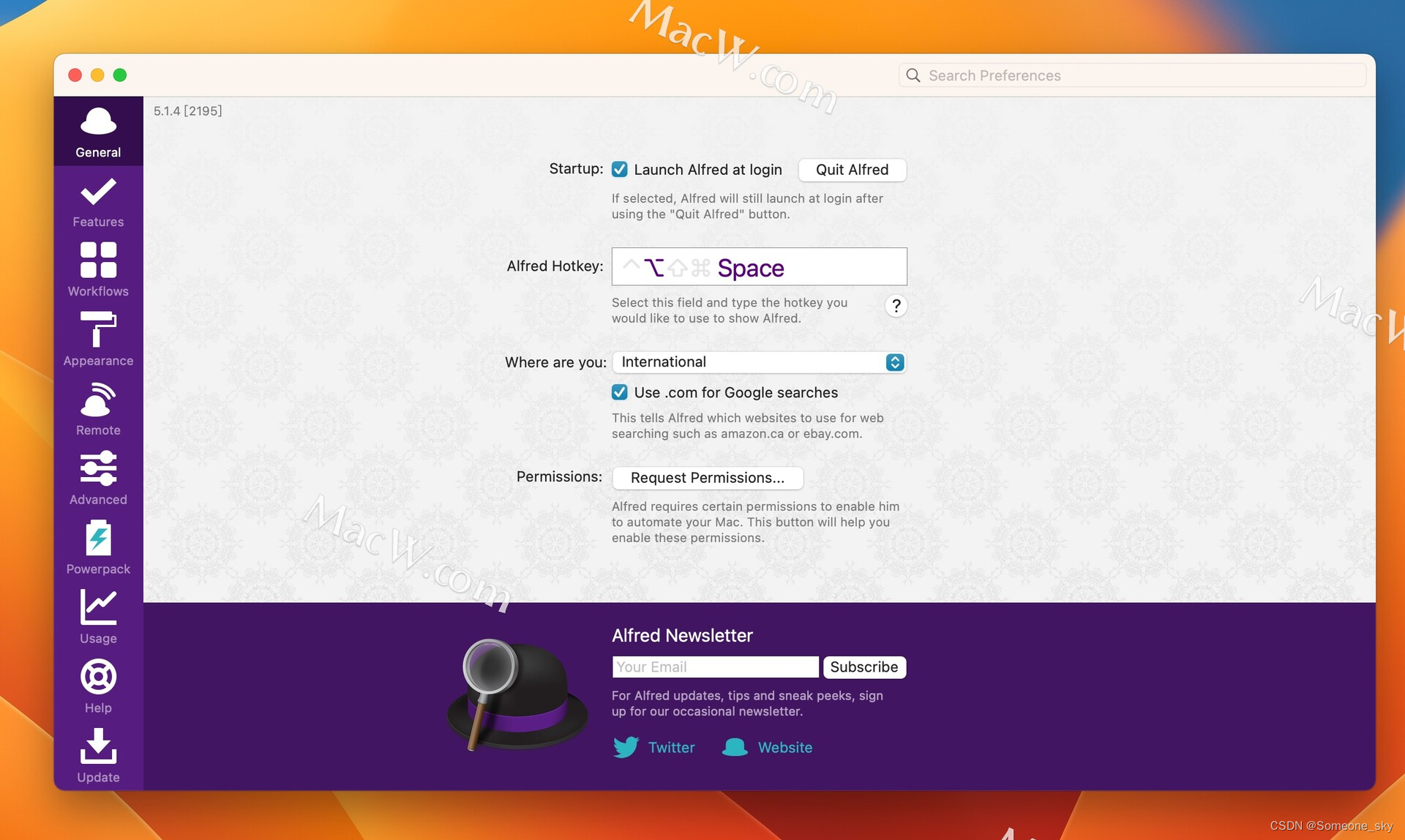Viewport: 1405px width, 840px height.
Task: Select the Alfred Hotkey input field
Action: 758,266
